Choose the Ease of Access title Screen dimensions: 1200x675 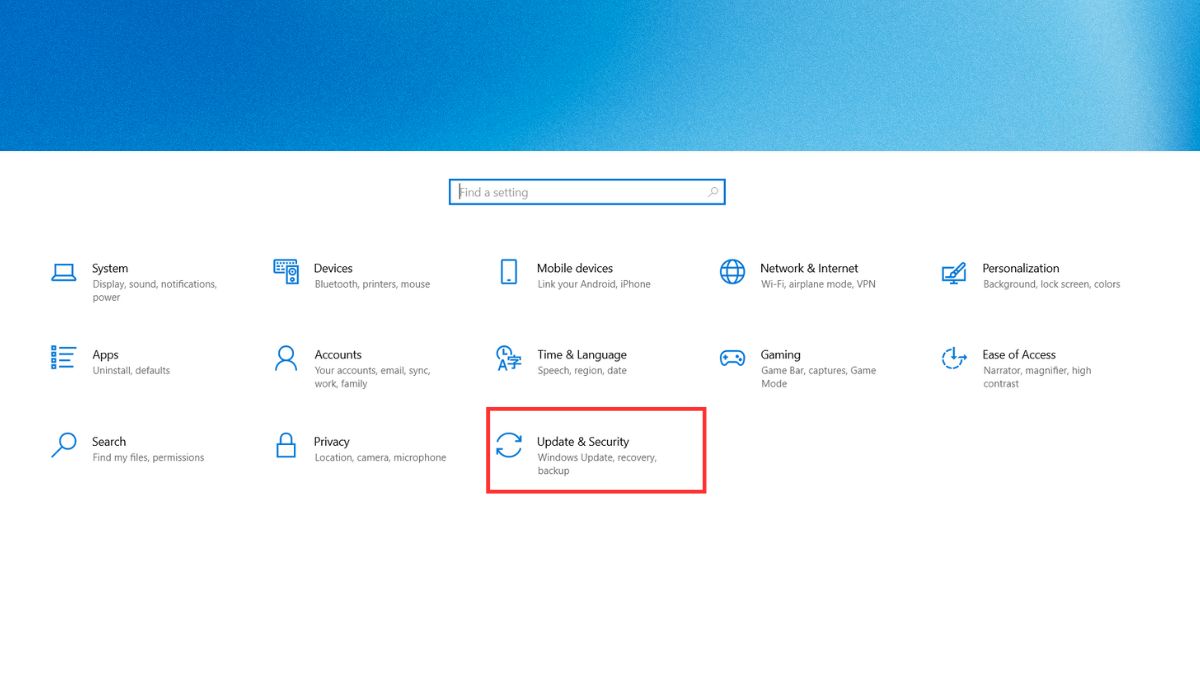1019,355
